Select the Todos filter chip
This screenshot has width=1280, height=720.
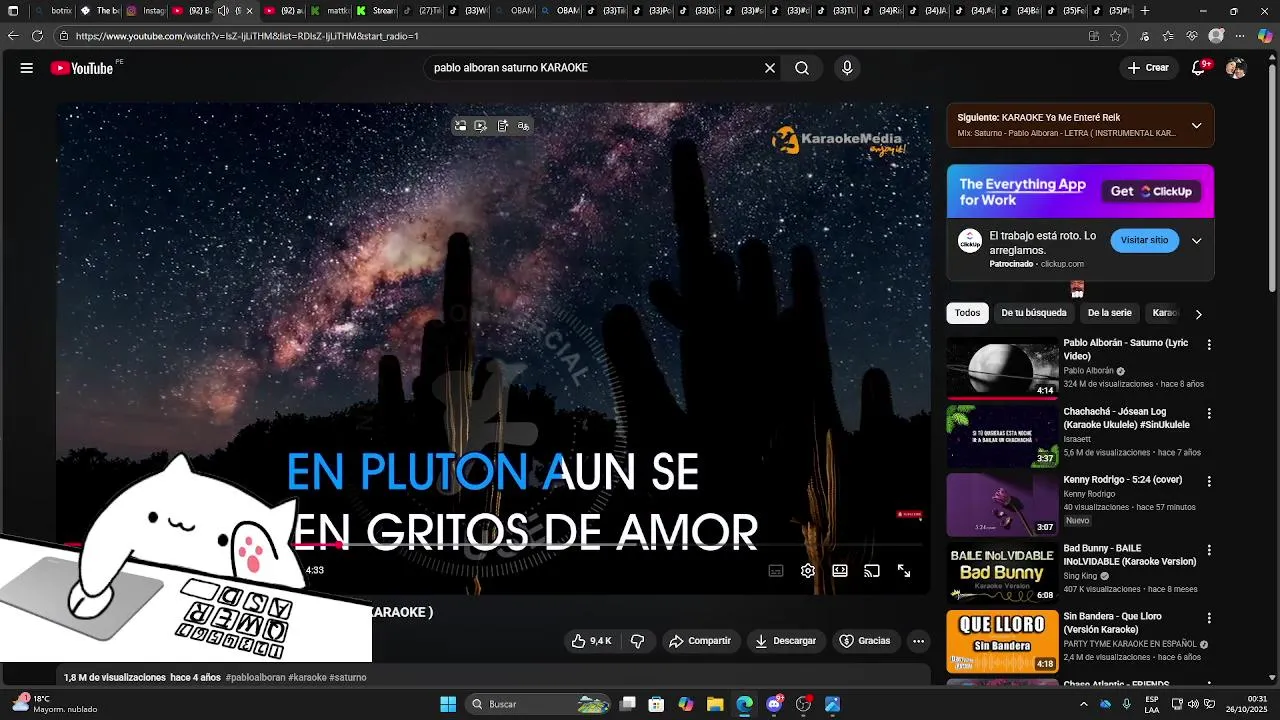pyautogui.click(x=967, y=313)
